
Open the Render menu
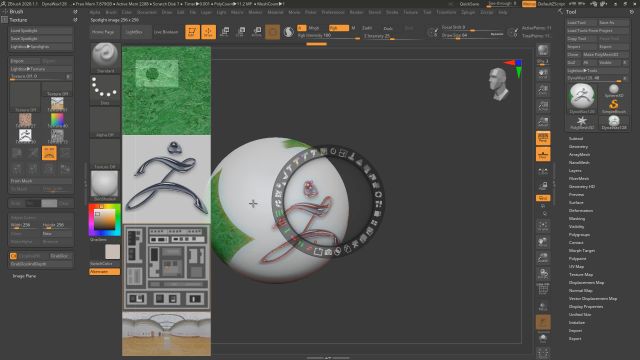pyautogui.click(x=356, y=12)
